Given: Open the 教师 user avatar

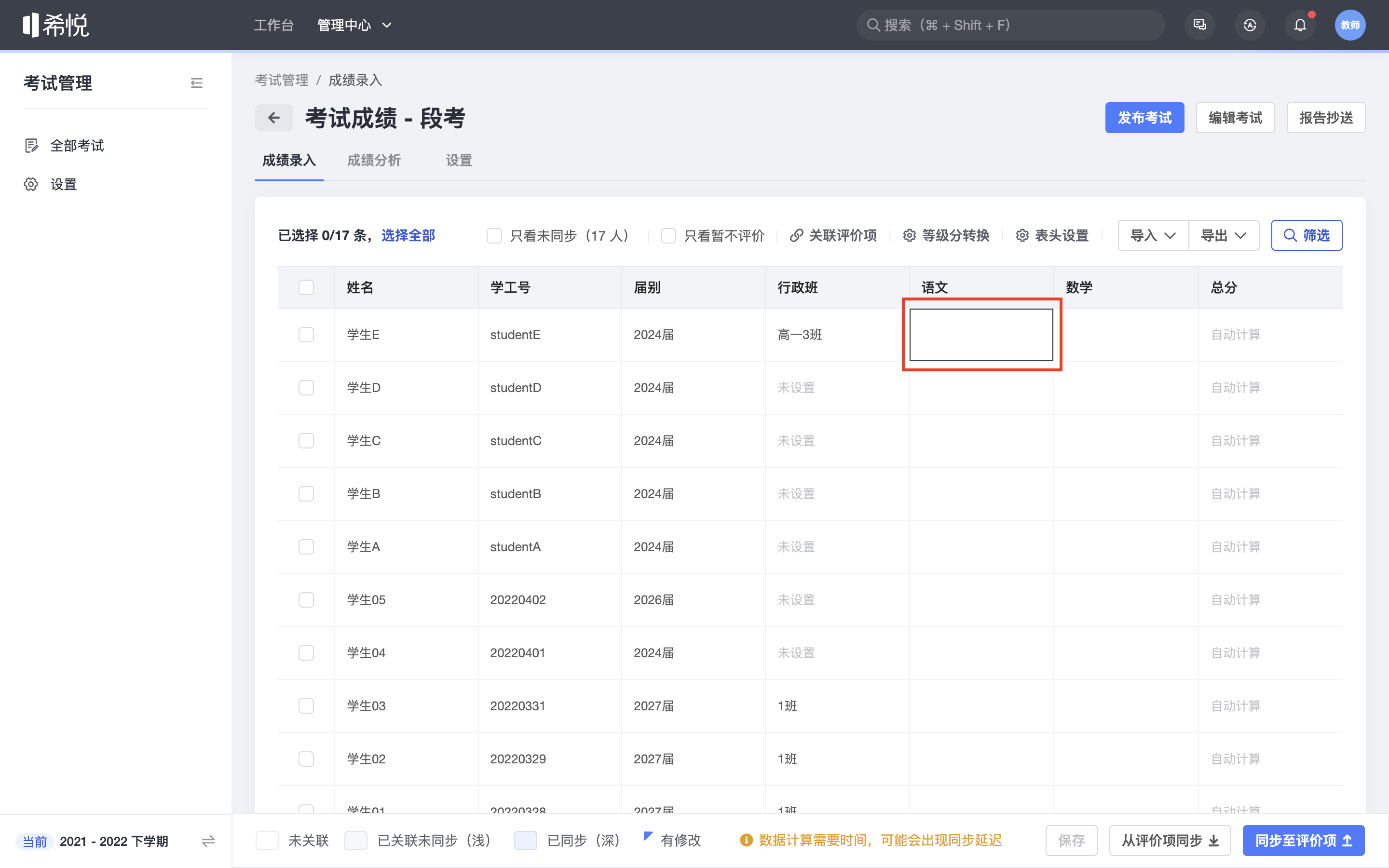Looking at the screenshot, I should (1350, 25).
